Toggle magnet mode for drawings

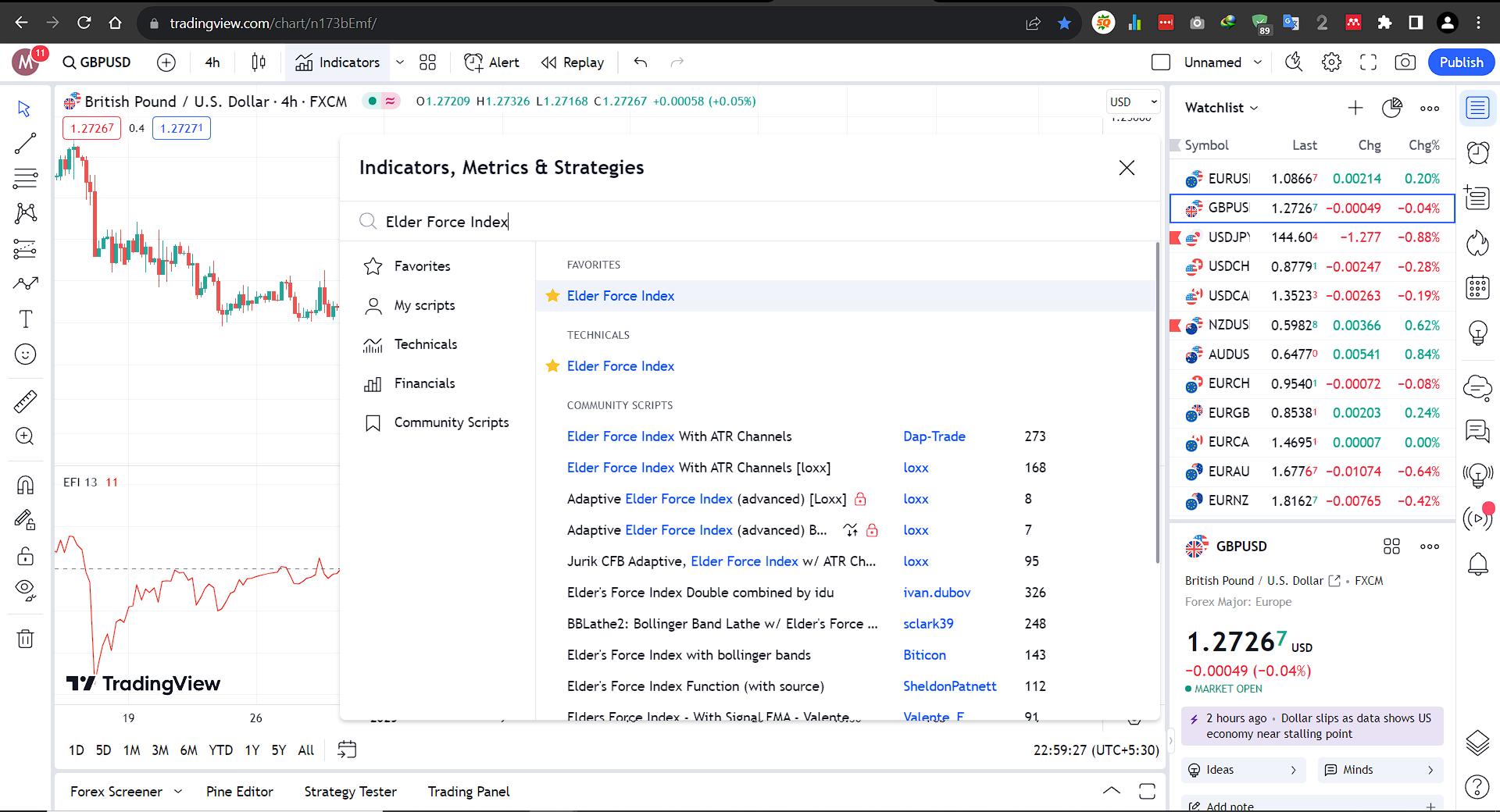(25, 485)
